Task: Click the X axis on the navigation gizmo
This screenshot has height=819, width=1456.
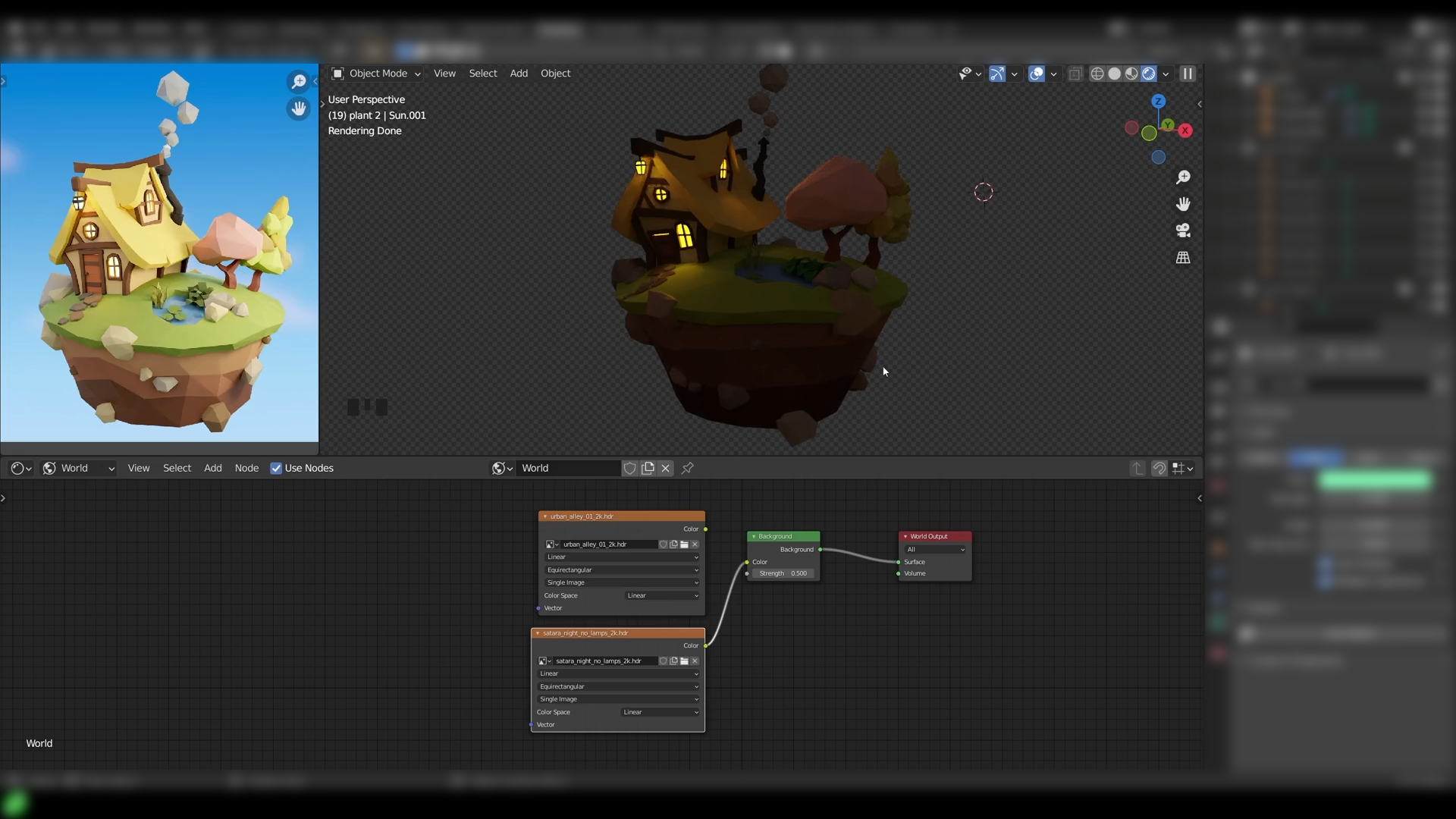Action: (x=1185, y=130)
